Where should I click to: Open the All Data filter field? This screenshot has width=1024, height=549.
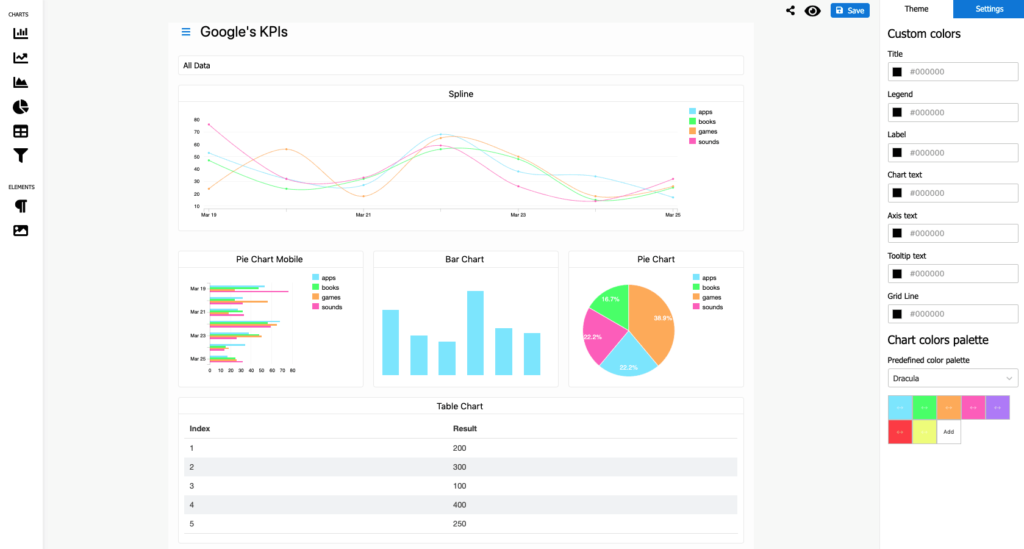pyautogui.click(x=460, y=65)
